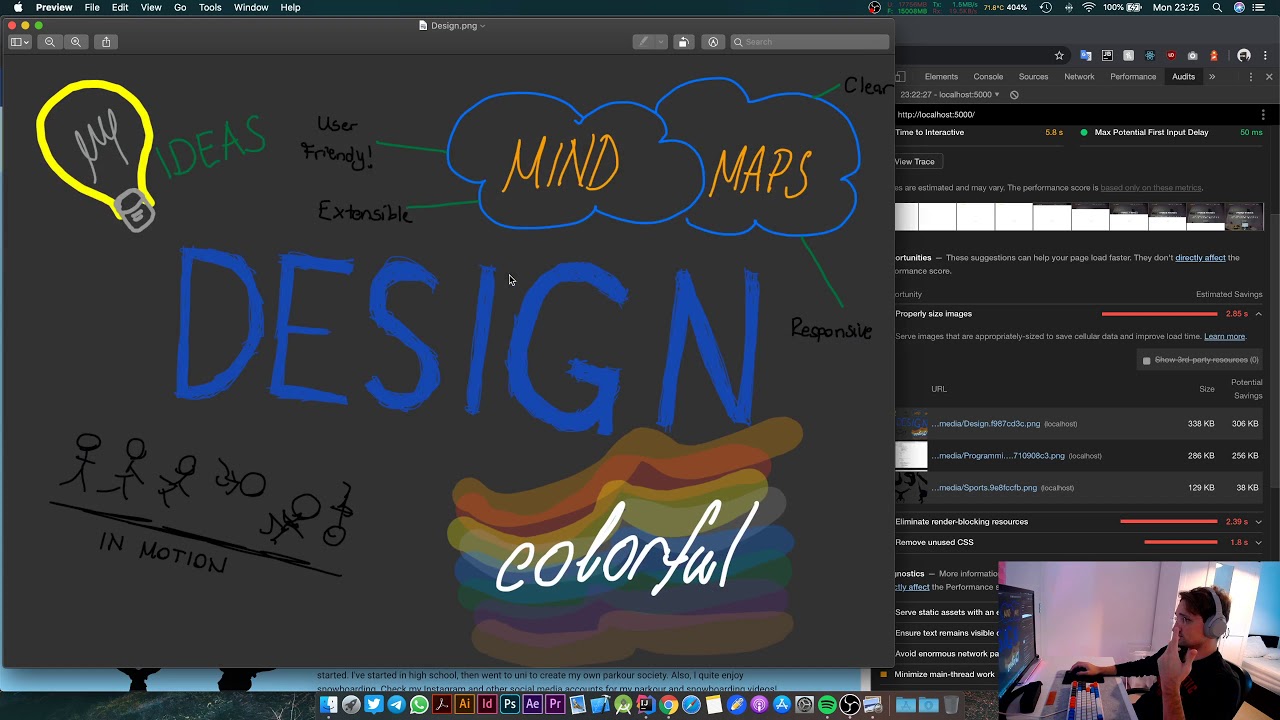This screenshot has height=720, width=1280.
Task: Click the Lighthouse extension icon in Chrome
Action: pos(1214,56)
